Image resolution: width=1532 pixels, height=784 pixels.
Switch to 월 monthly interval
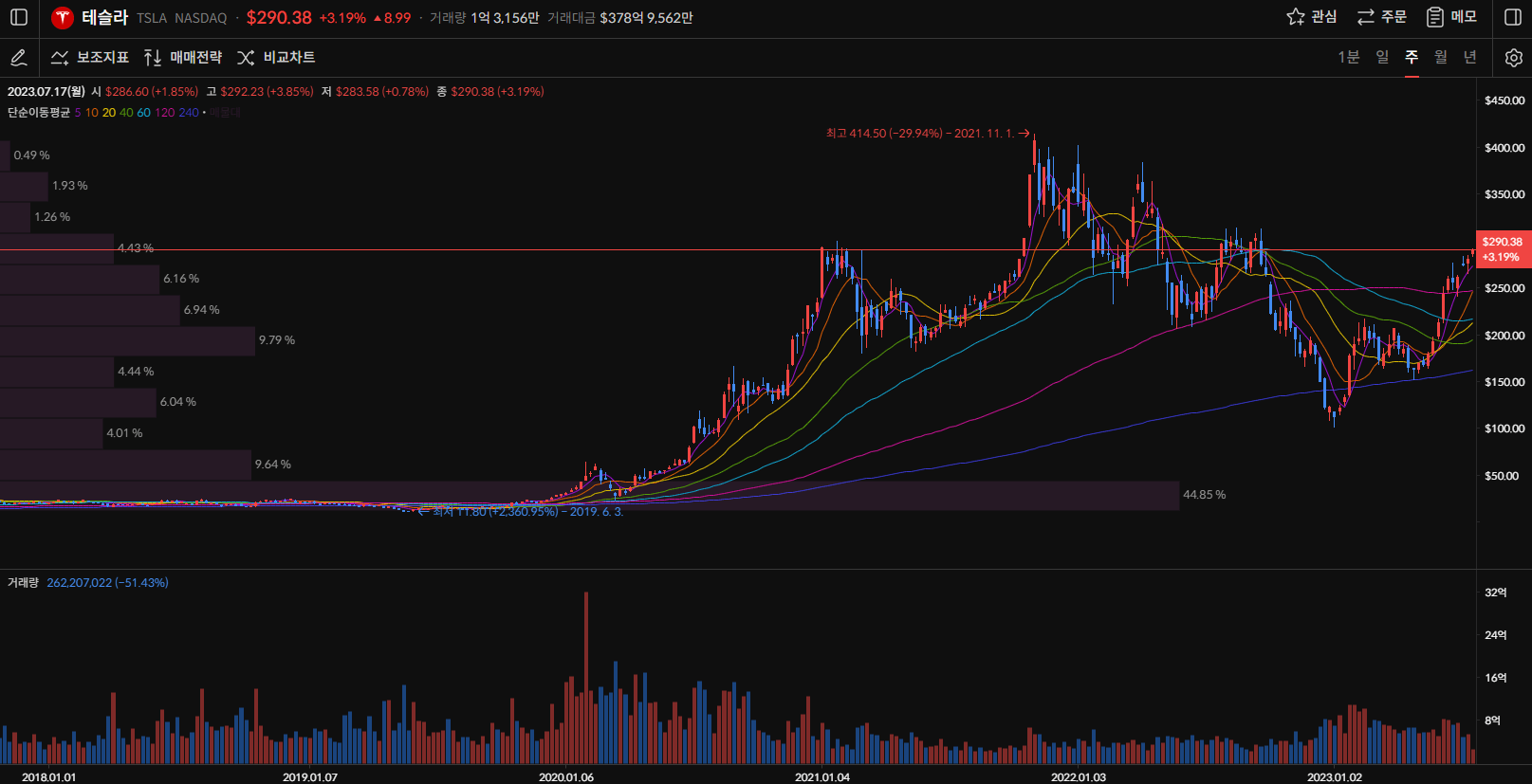click(1441, 58)
